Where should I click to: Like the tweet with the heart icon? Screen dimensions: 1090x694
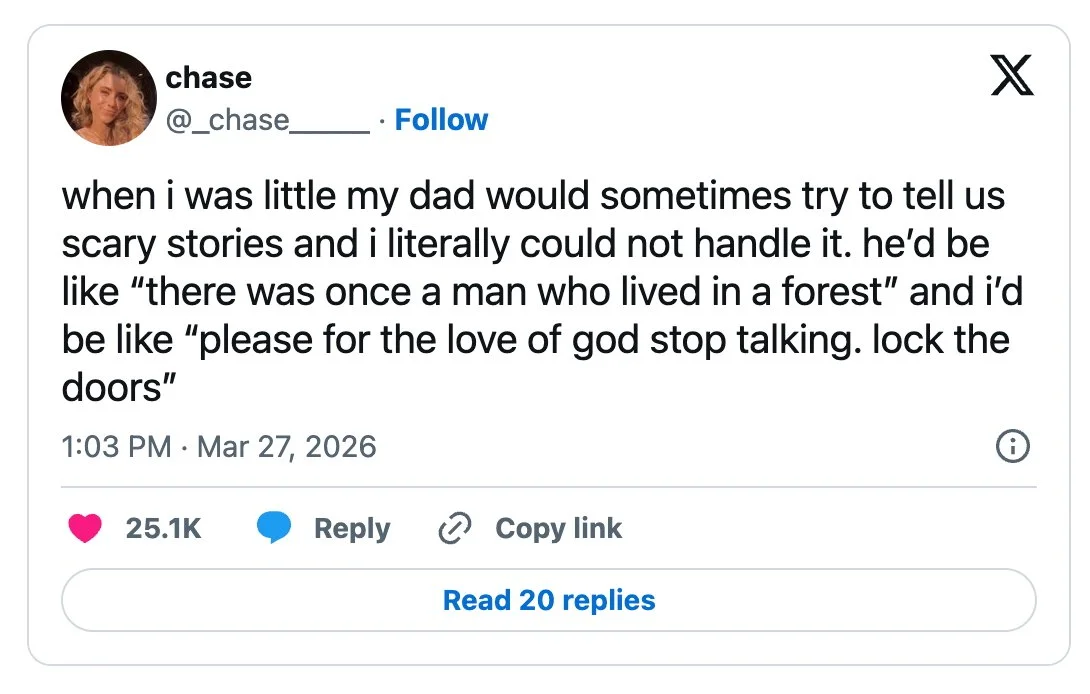coord(85,529)
